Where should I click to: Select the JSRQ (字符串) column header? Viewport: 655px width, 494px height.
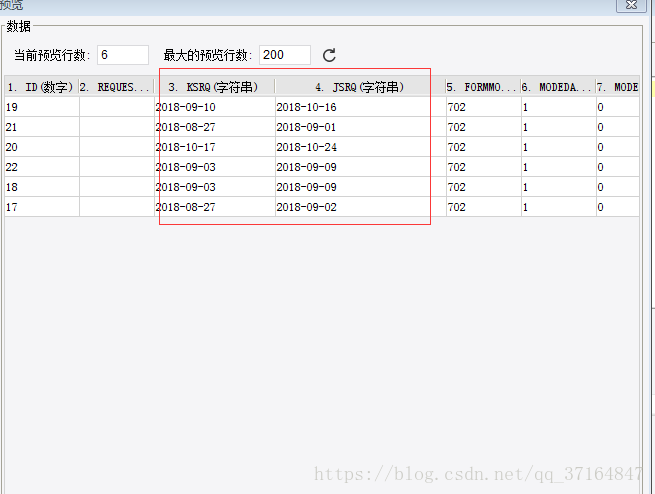click(x=360, y=87)
